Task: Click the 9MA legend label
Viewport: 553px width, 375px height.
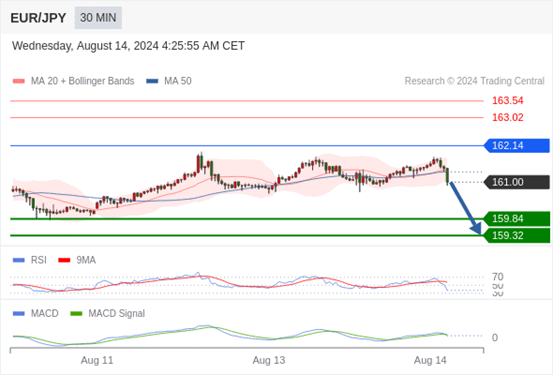Action: tap(86, 260)
